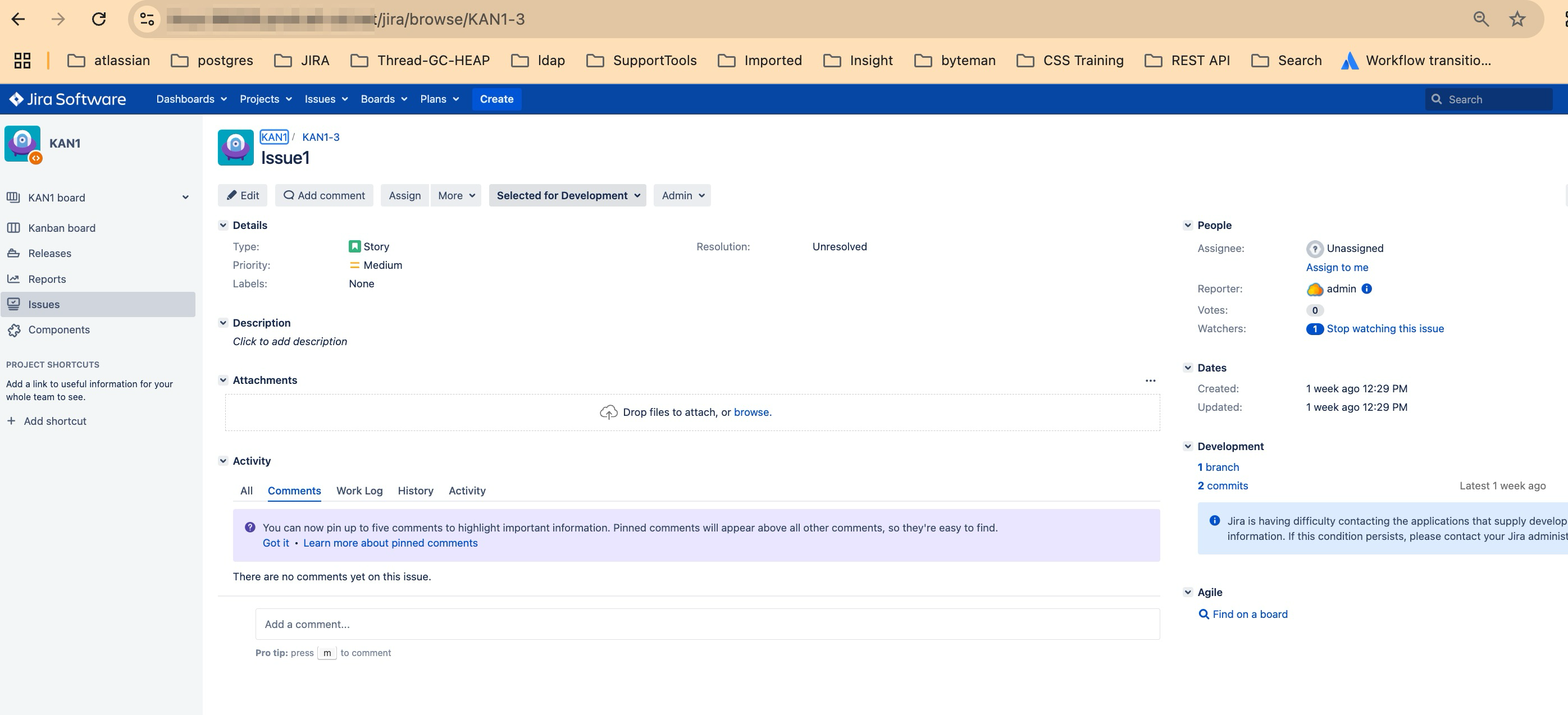
Task: Click the Medium priority icon
Action: click(354, 265)
